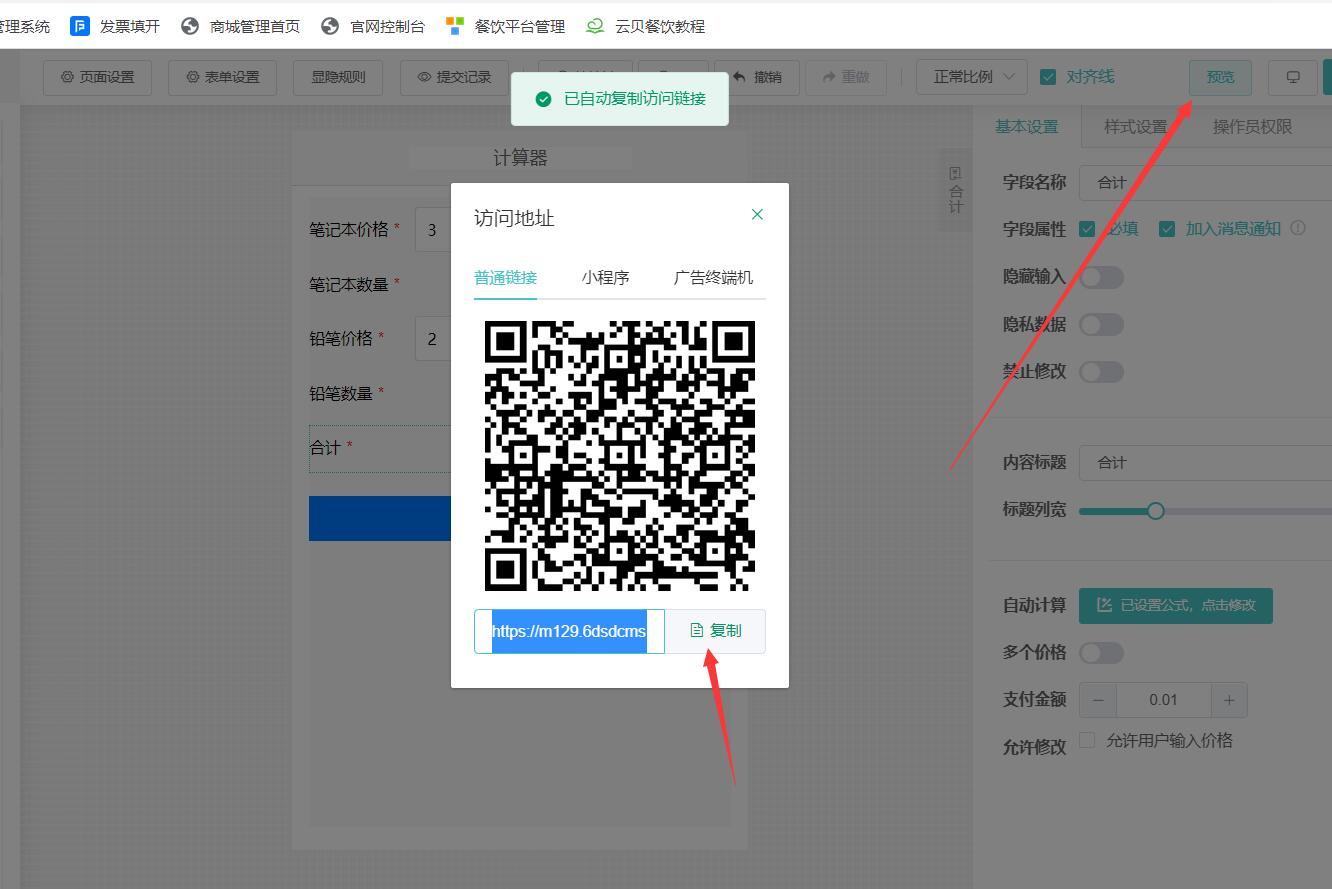Click the 撤销 undo button
Screen dimensions: 1332x889
[x=758, y=77]
